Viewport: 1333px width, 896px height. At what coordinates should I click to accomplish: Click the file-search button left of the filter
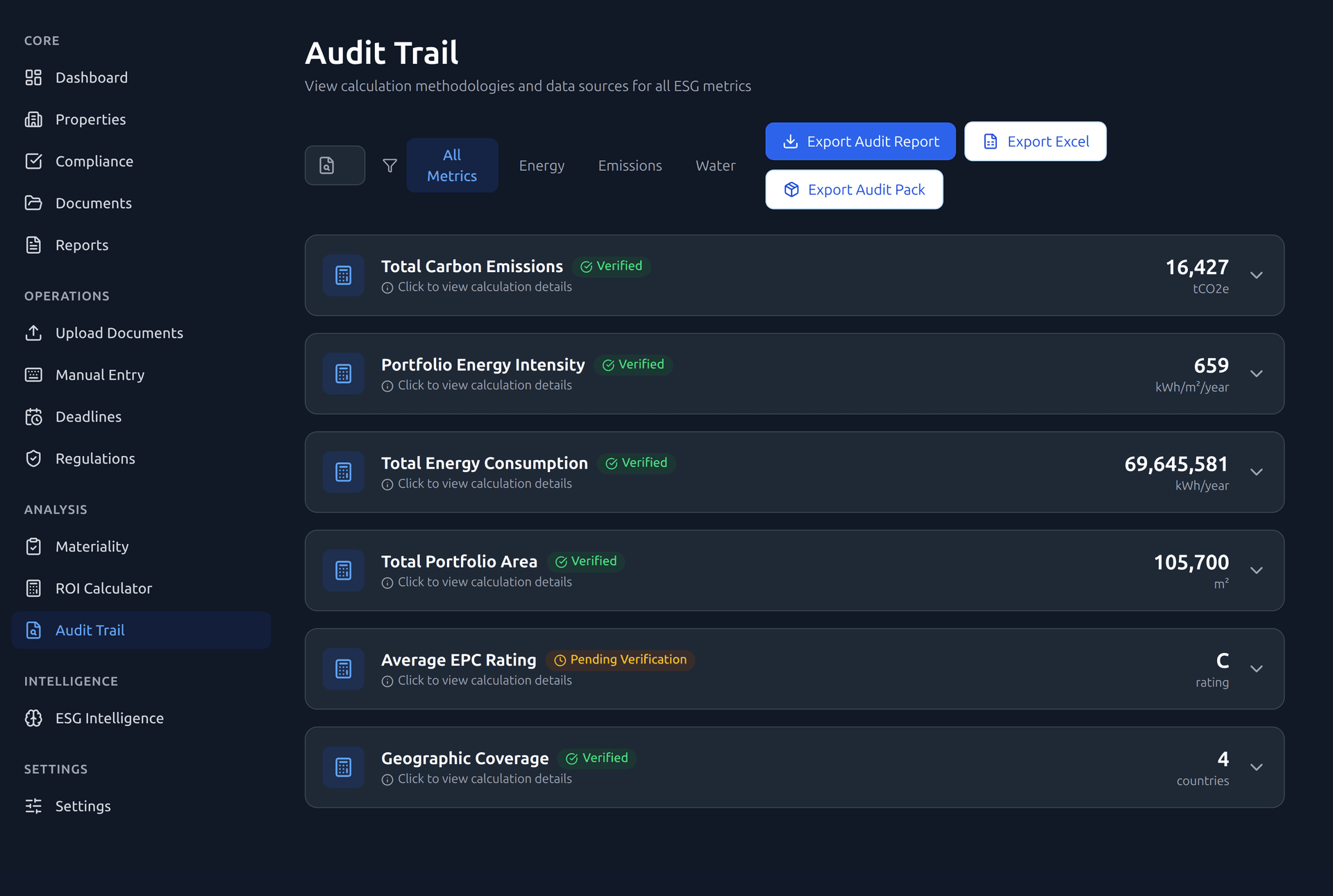335,166
